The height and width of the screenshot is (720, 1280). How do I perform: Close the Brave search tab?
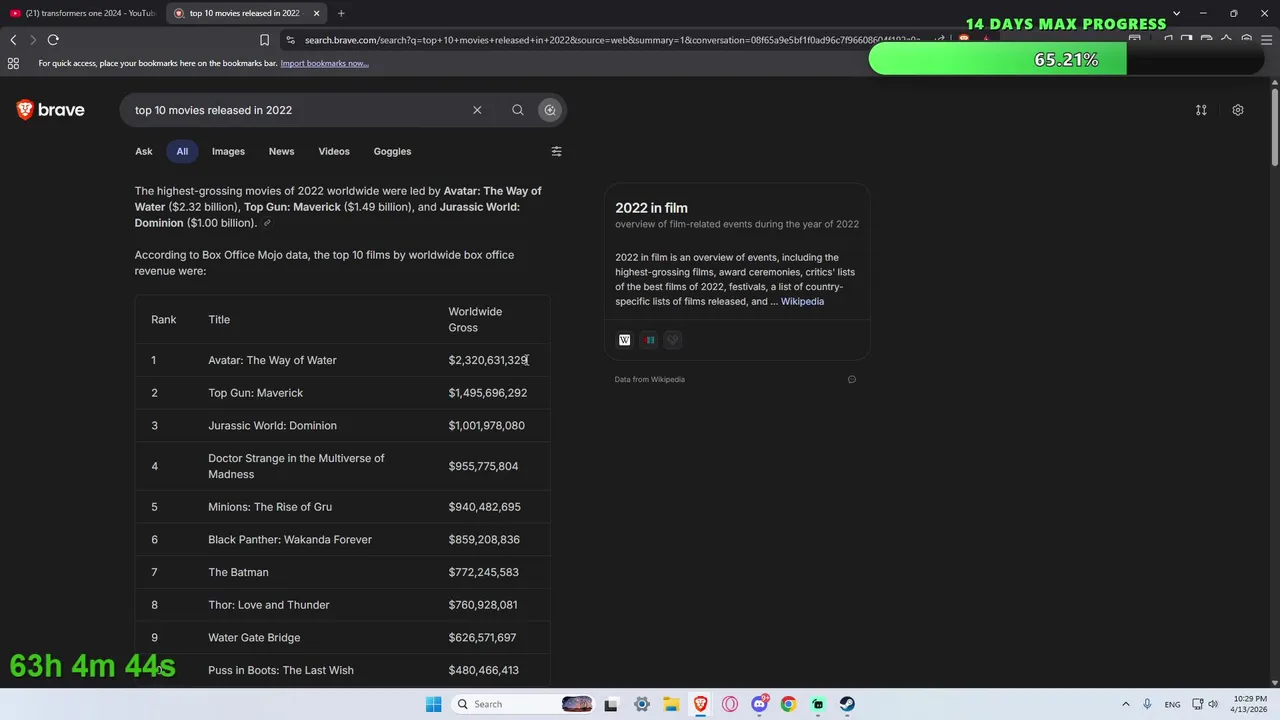[317, 13]
